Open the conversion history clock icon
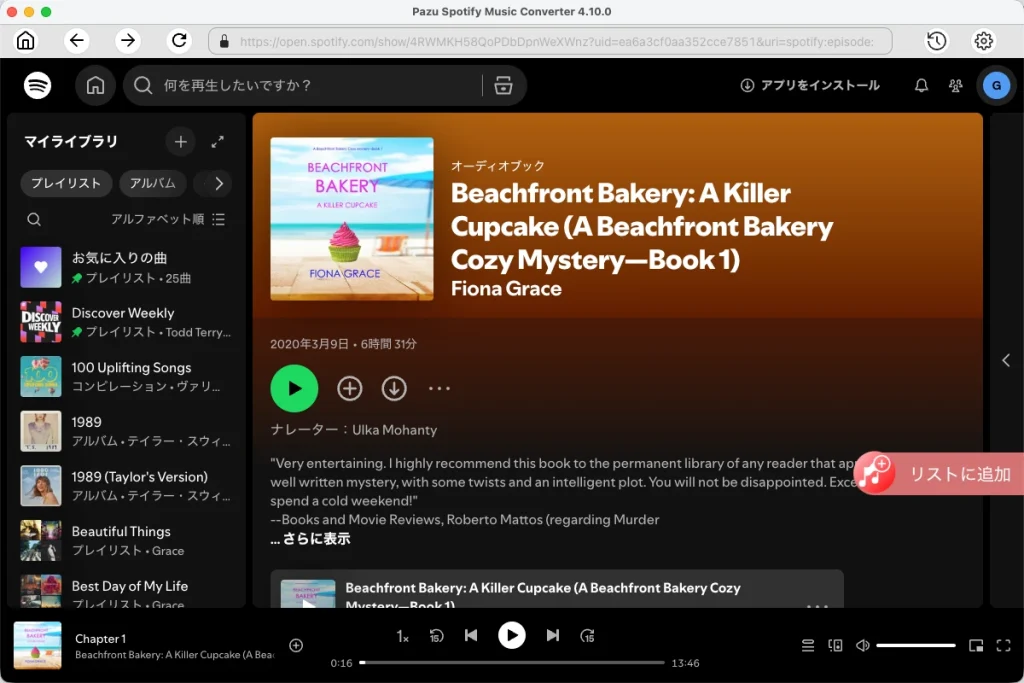 (936, 41)
